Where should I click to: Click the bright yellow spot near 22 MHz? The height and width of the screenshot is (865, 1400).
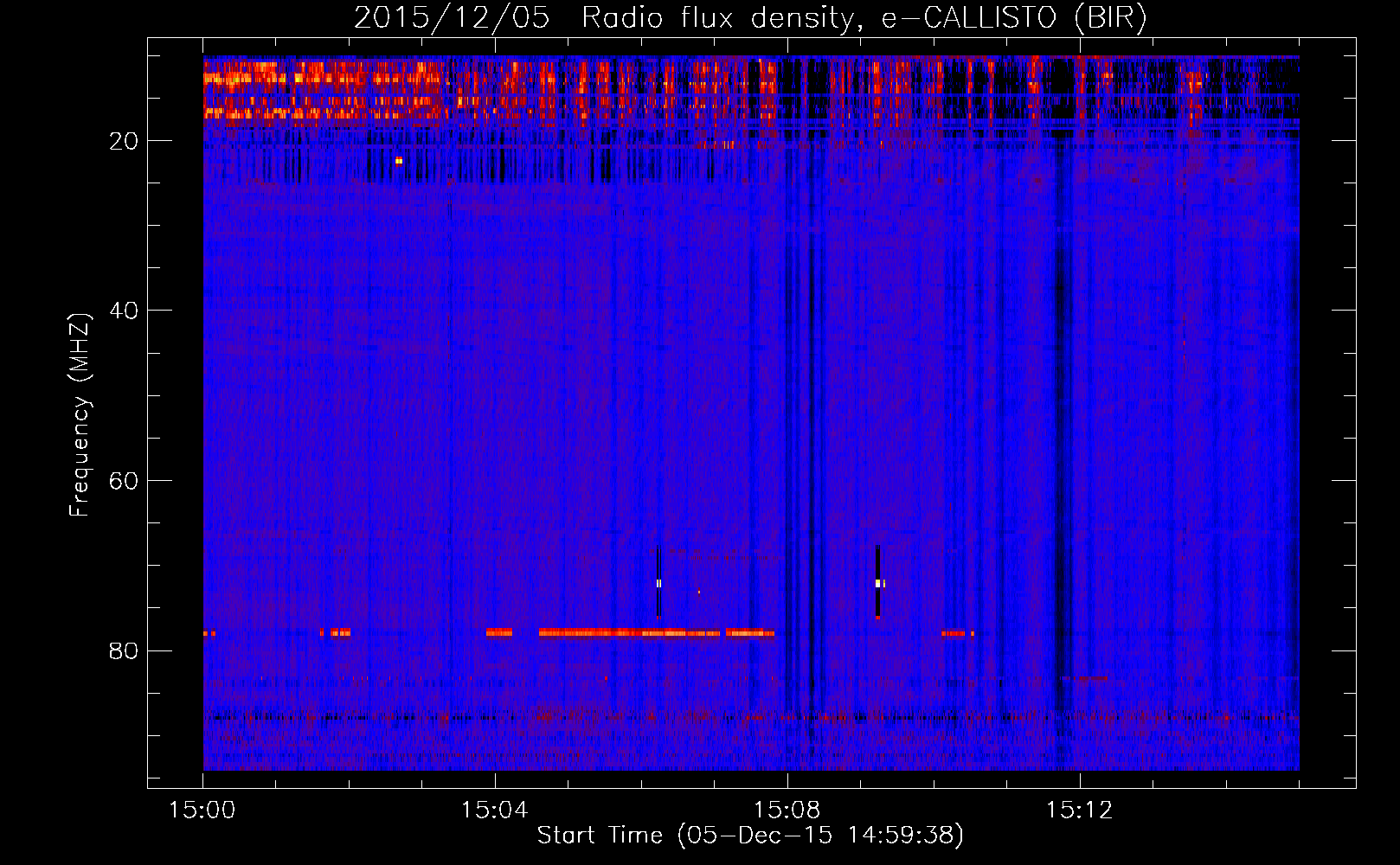coord(399,161)
